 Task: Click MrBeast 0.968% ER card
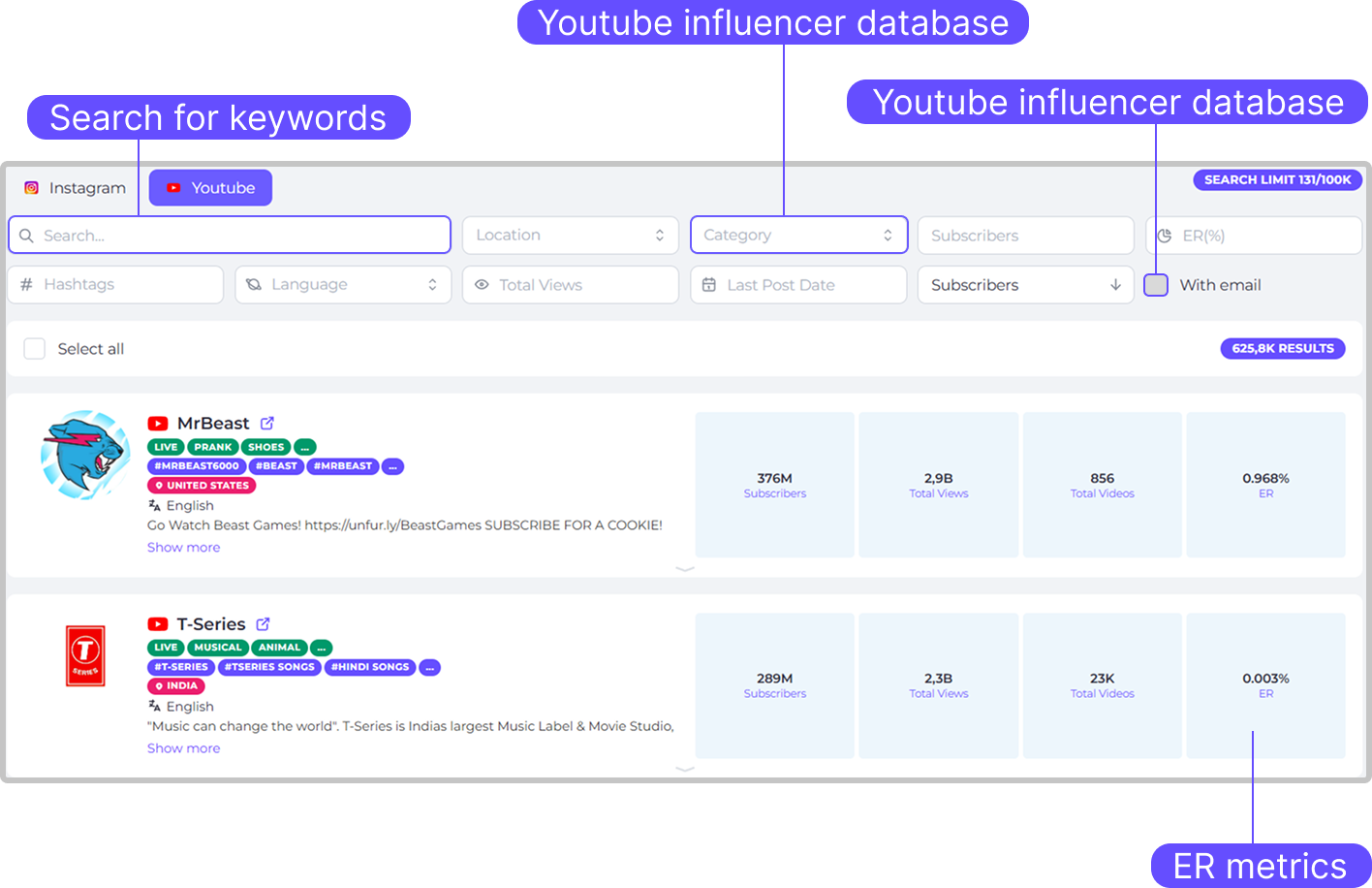pos(1266,485)
